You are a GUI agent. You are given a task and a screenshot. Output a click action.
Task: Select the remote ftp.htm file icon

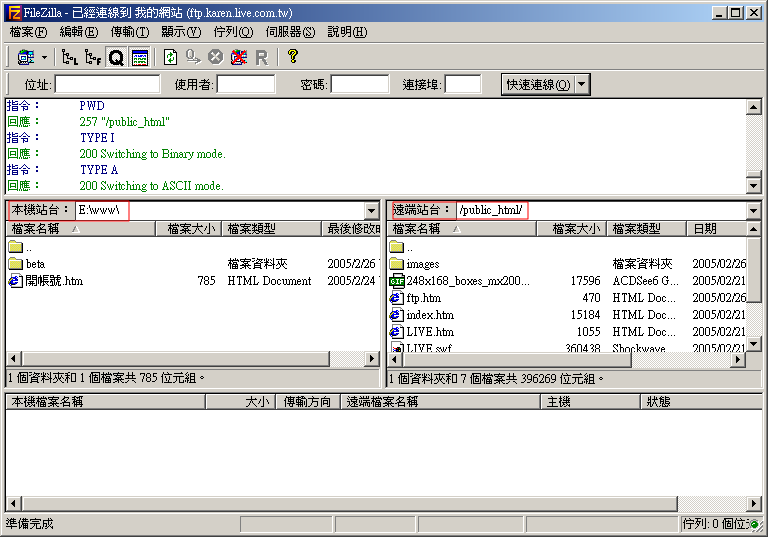pyautogui.click(x=396, y=298)
